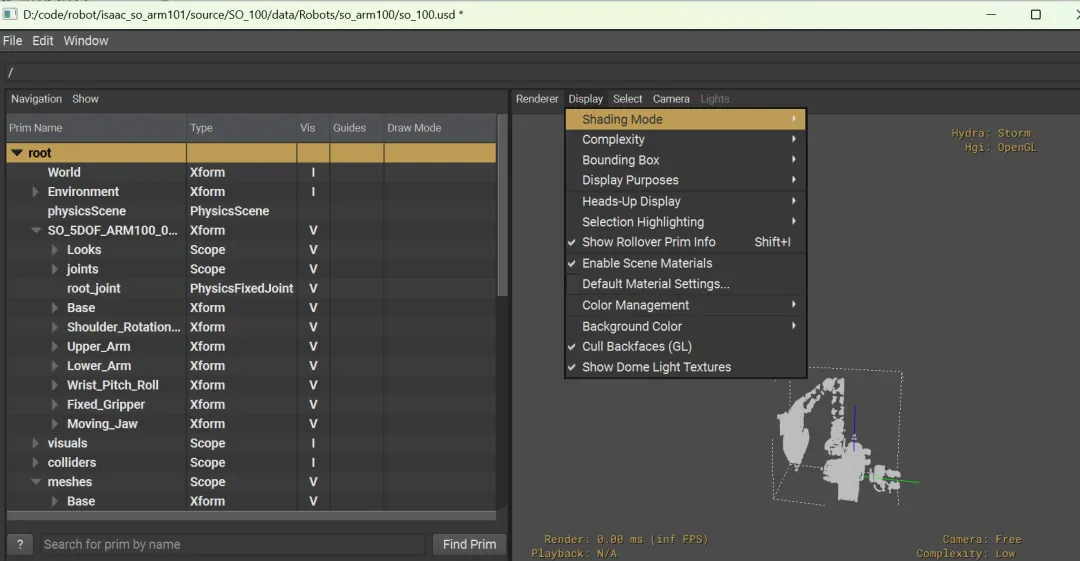This screenshot has height=561, width=1080.
Task: Expand the Upper_Arm prim
Action: [x=54, y=346]
